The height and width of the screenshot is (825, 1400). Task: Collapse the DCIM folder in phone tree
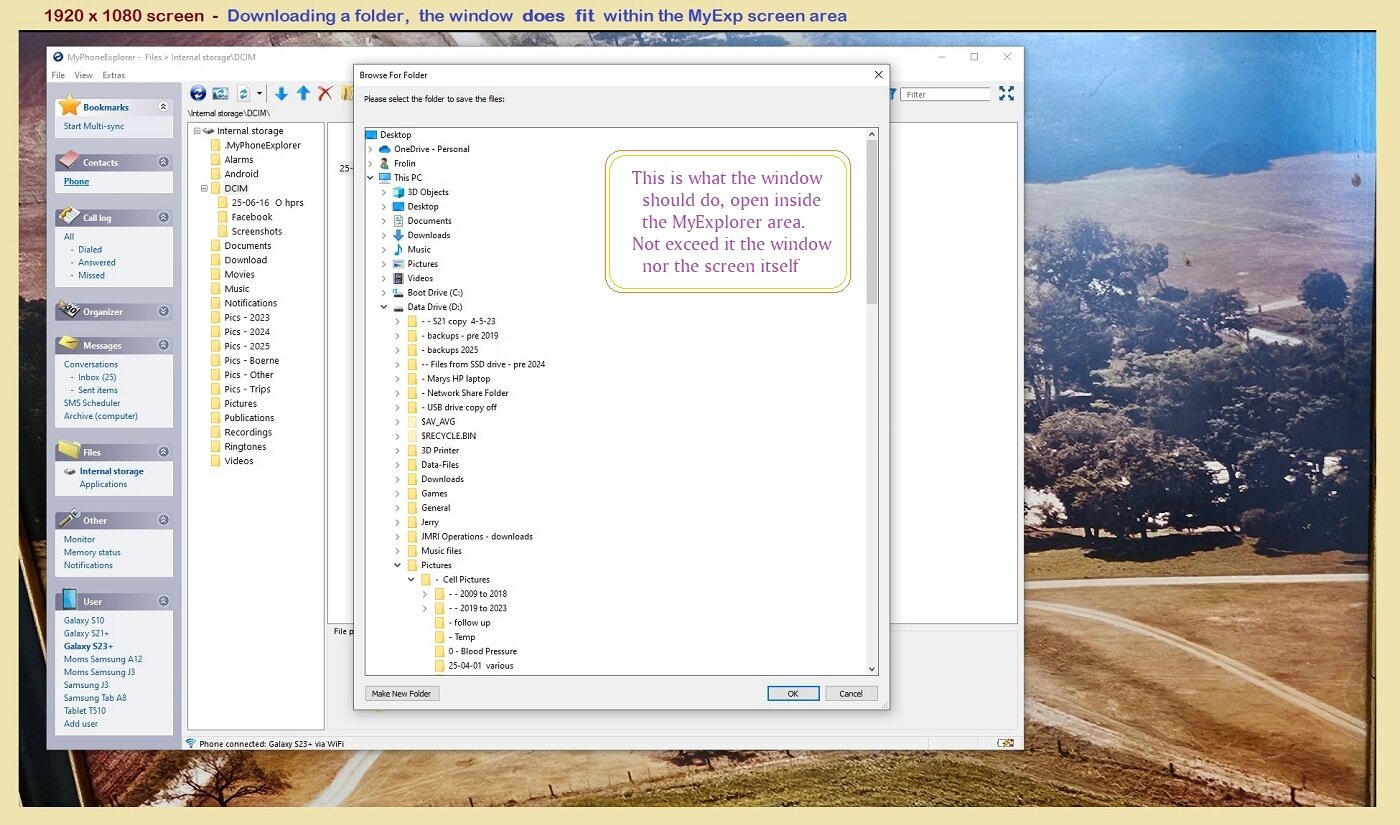tap(204, 188)
